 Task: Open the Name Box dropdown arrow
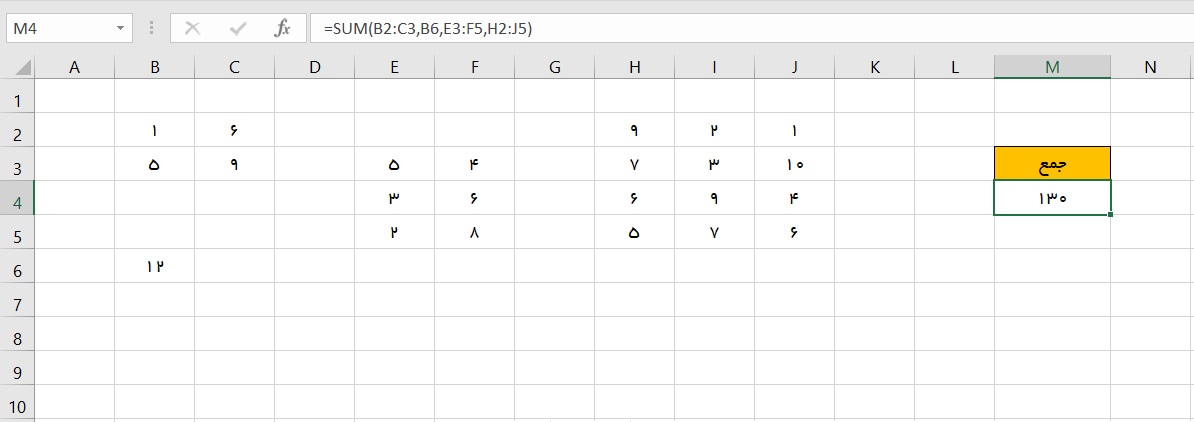(x=121, y=28)
